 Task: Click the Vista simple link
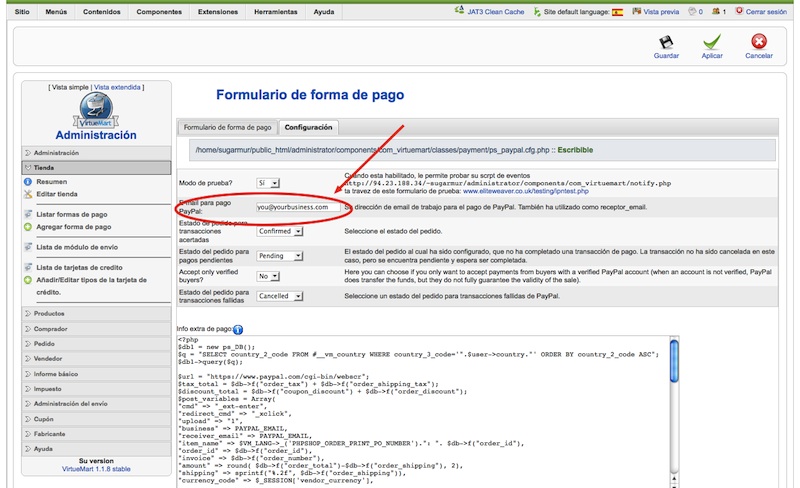[70, 87]
